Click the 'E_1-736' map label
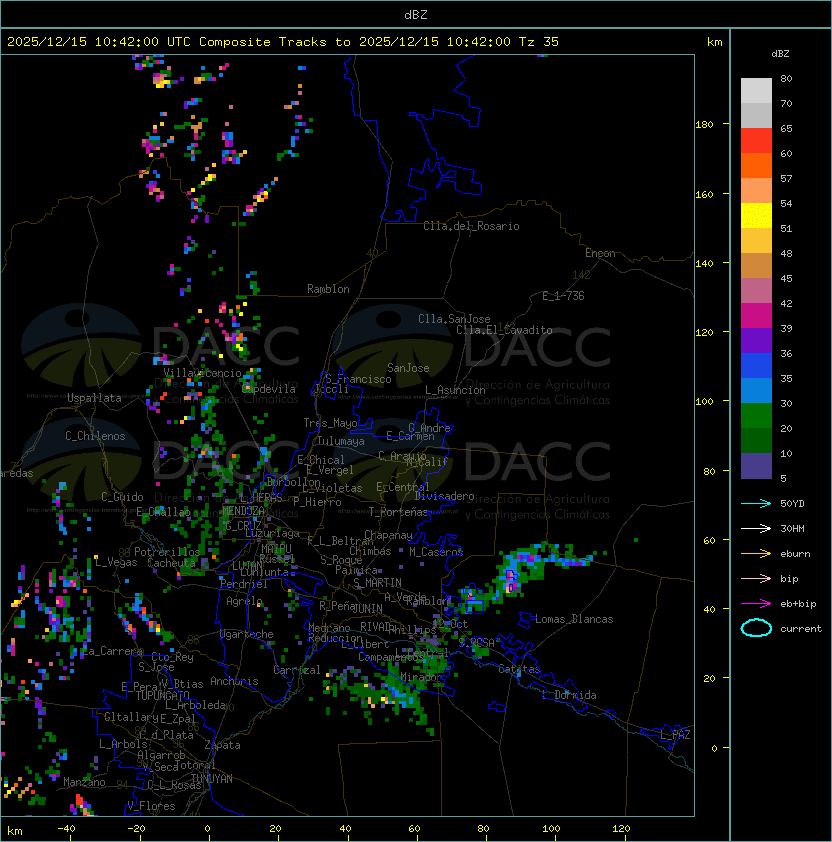The image size is (832, 842). tap(563, 296)
